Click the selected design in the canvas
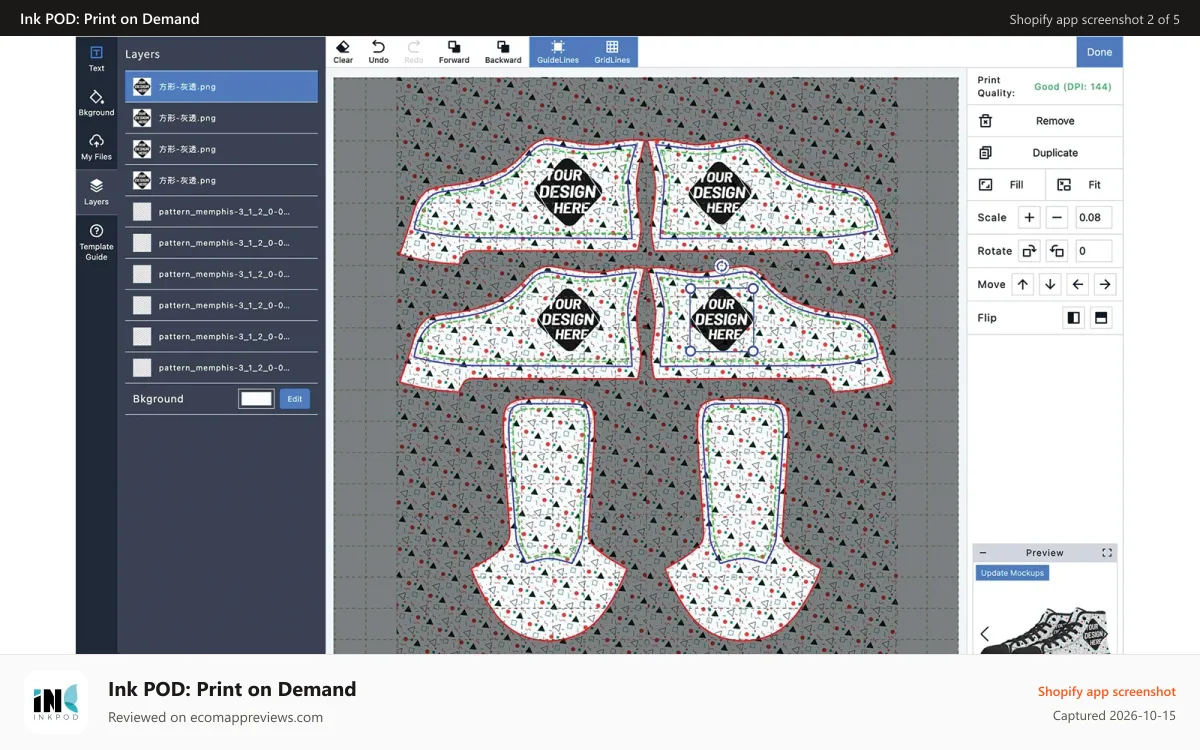The image size is (1200, 750). [721, 320]
